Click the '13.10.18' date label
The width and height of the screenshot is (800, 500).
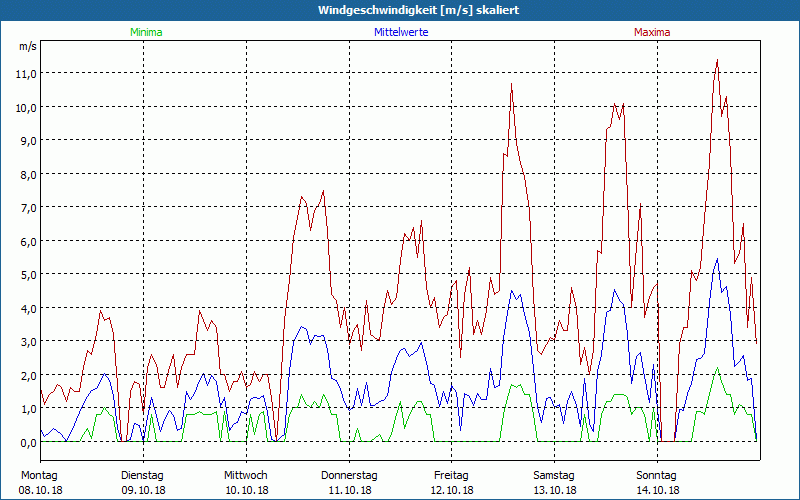coord(555,490)
